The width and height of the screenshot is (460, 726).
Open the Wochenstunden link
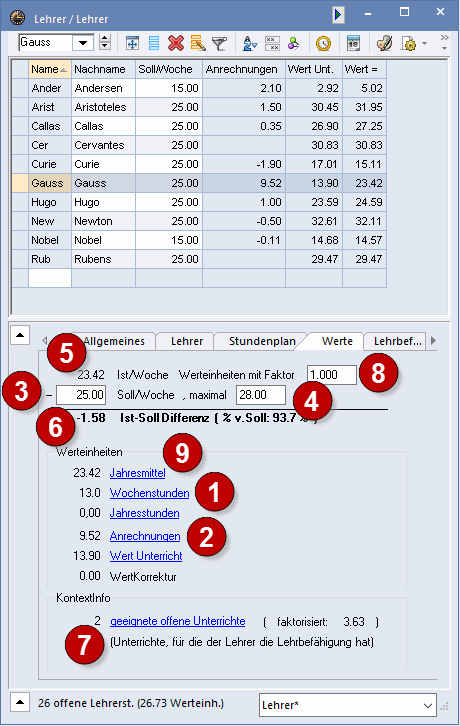[x=149, y=493]
